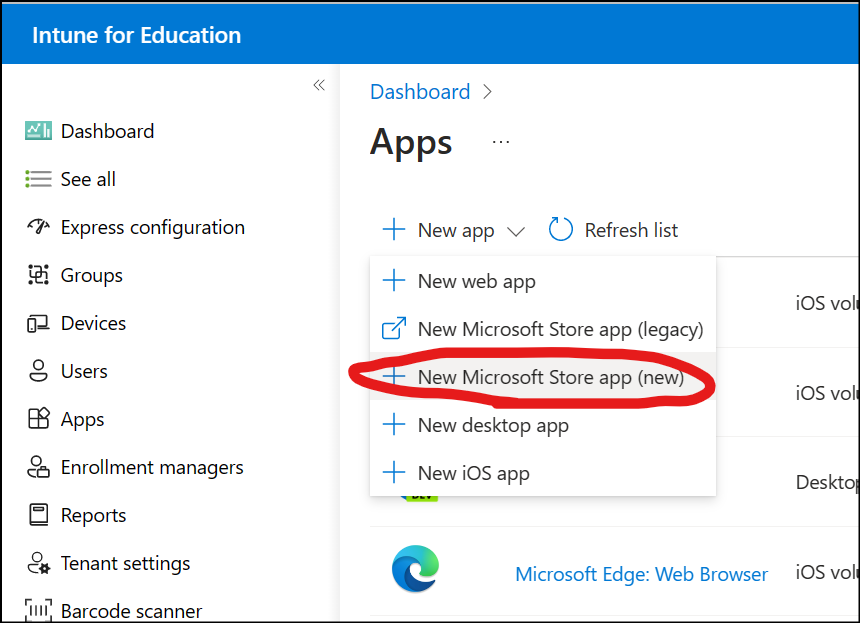Navigate to Groups section
This screenshot has width=860, height=623.
(92, 275)
